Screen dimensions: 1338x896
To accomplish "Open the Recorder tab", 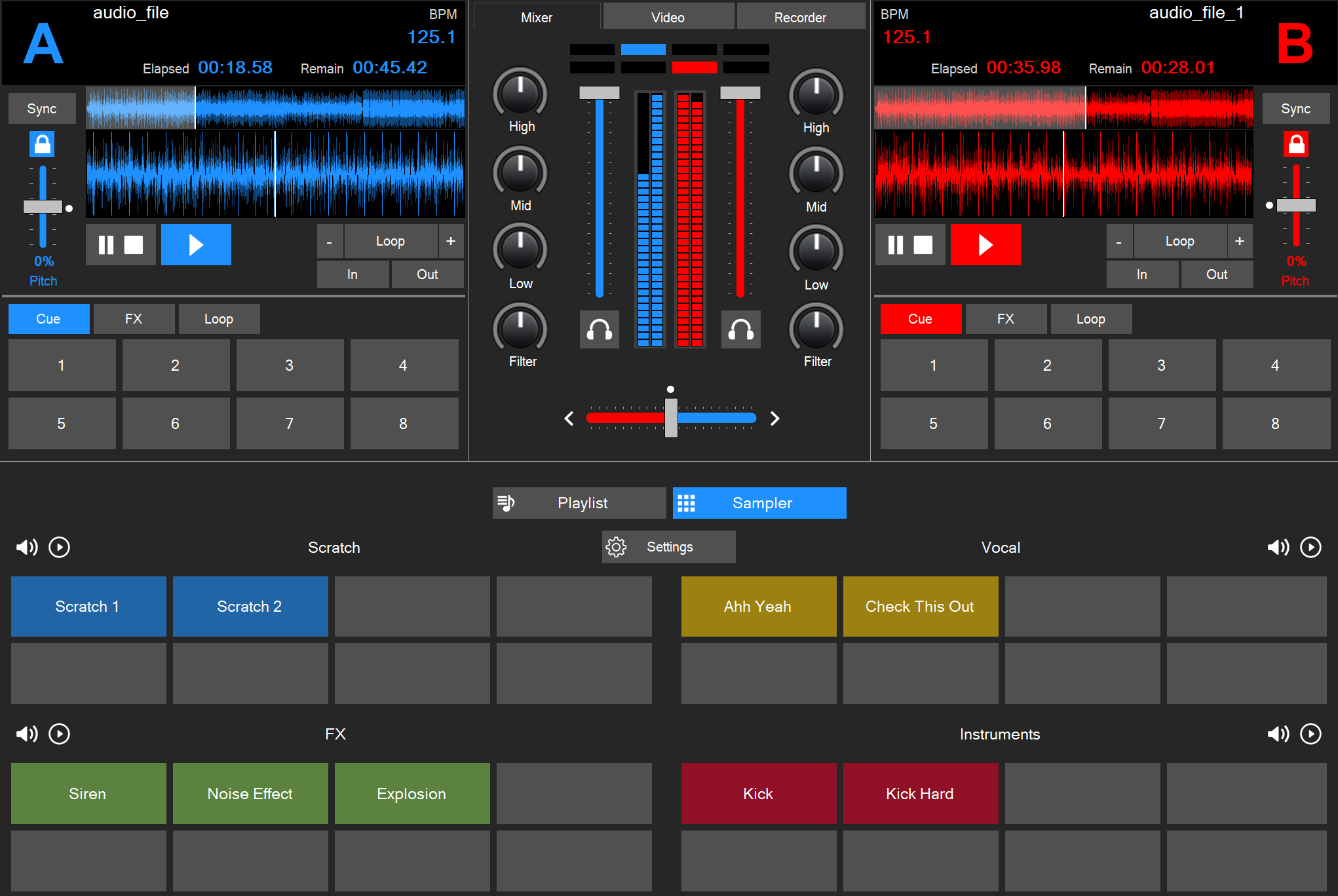I will click(x=801, y=17).
